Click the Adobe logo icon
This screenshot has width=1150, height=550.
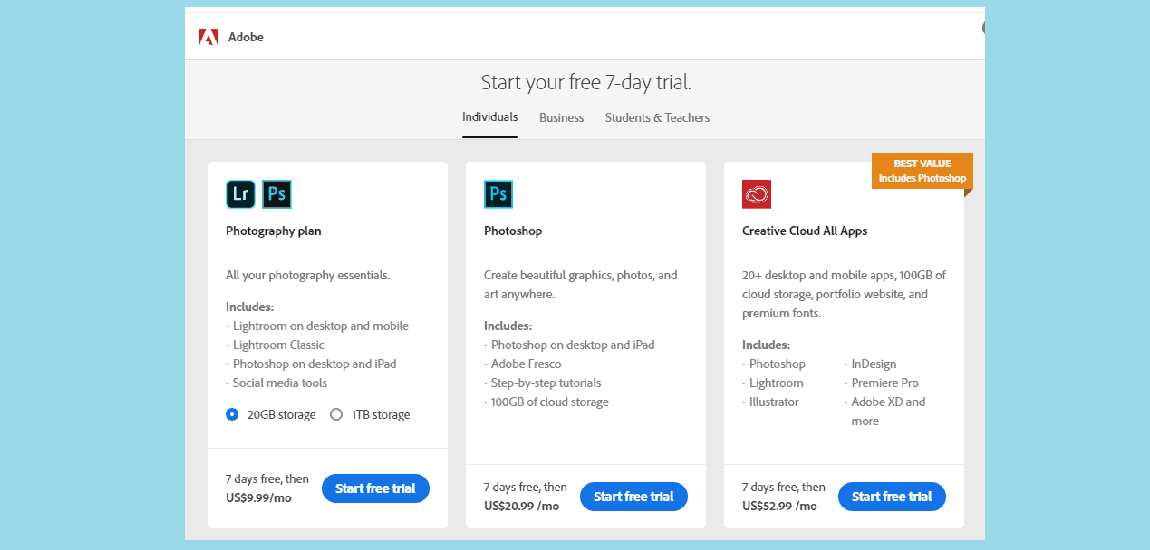coord(208,37)
